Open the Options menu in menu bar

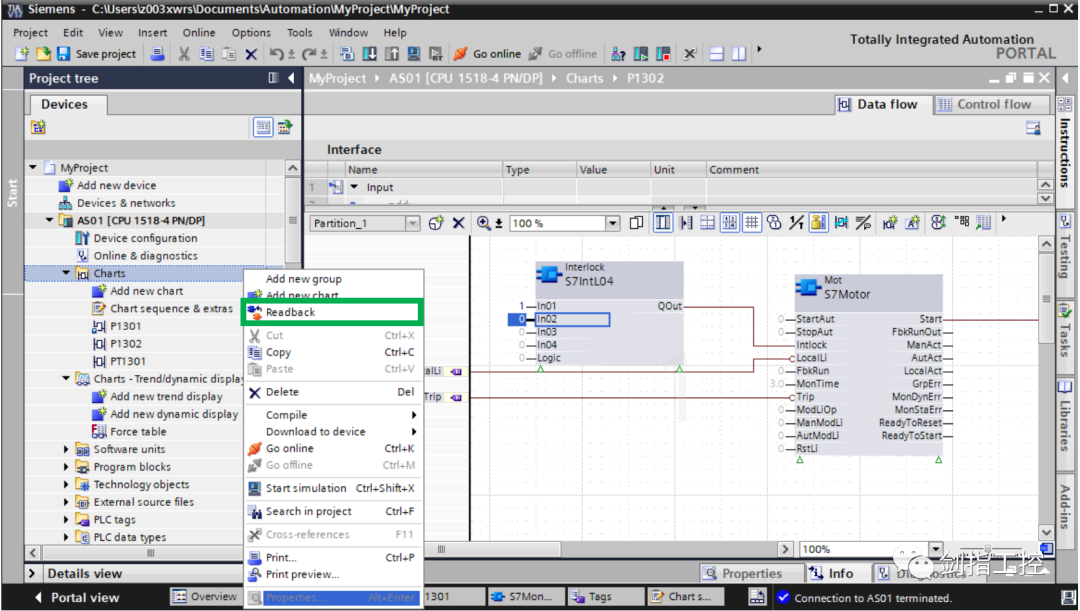click(251, 32)
